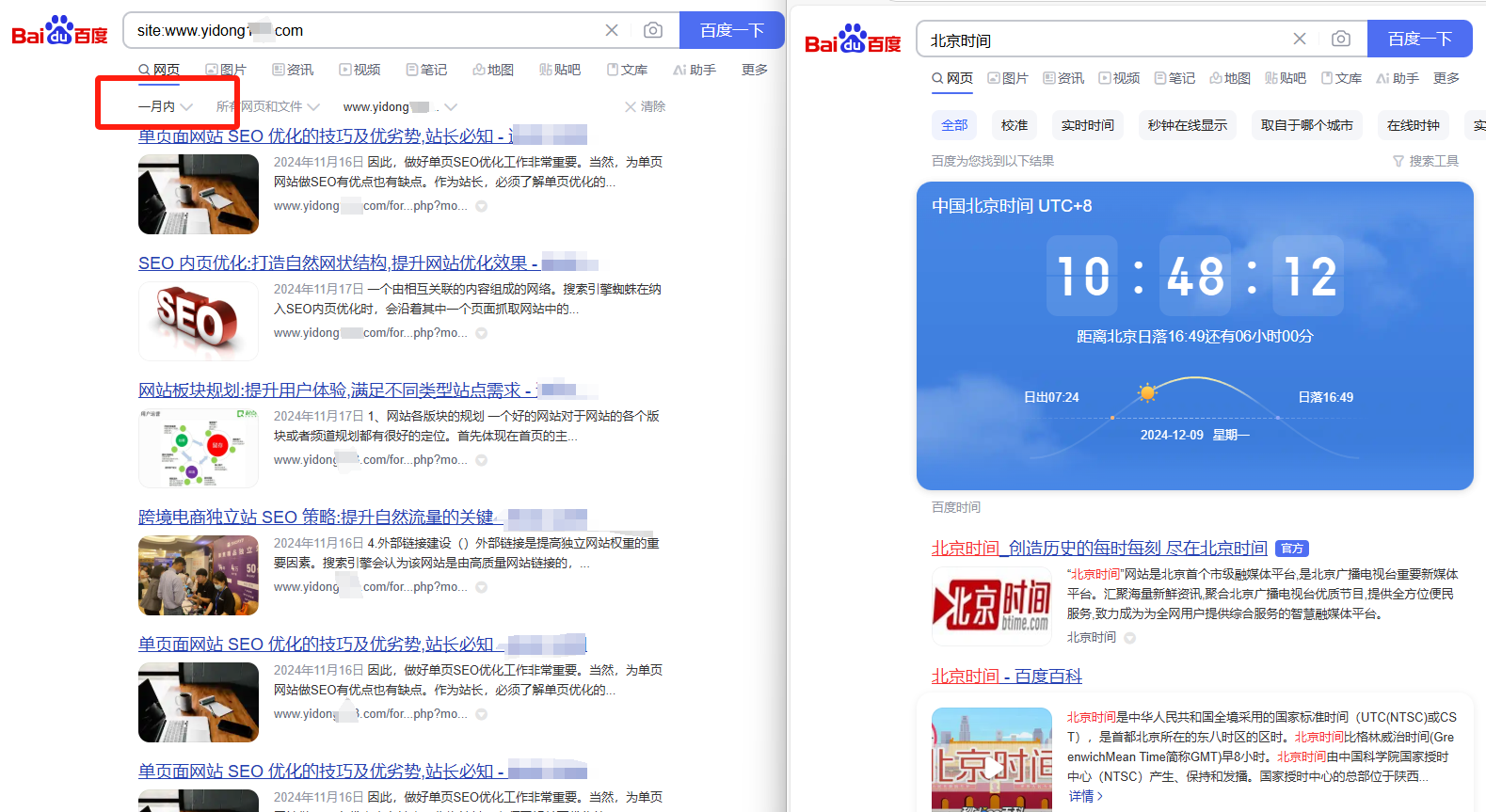Select 视频 tab in right window
Screen dimensions: 1486x812
1119,78
